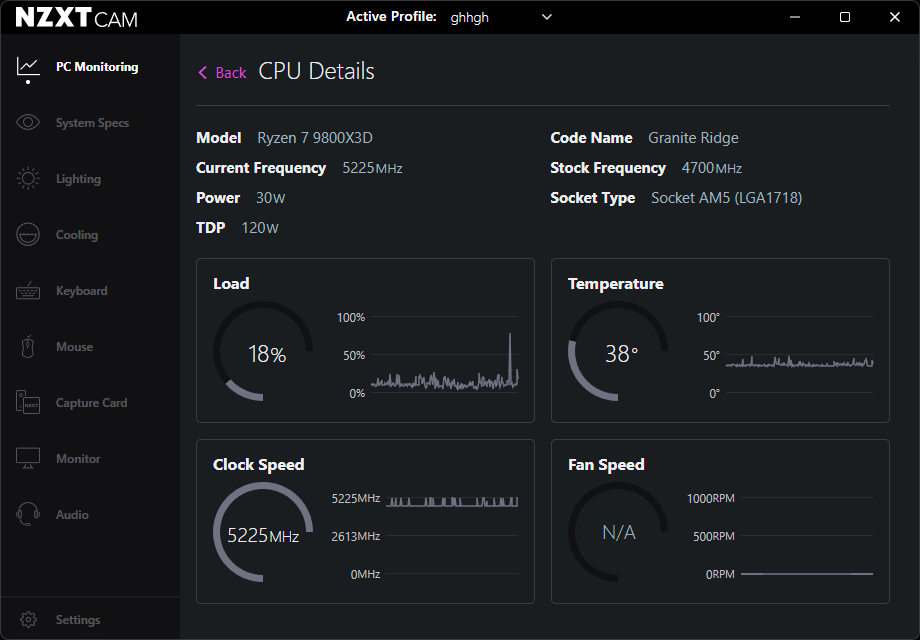Select Mouse in the sidebar

click(75, 347)
